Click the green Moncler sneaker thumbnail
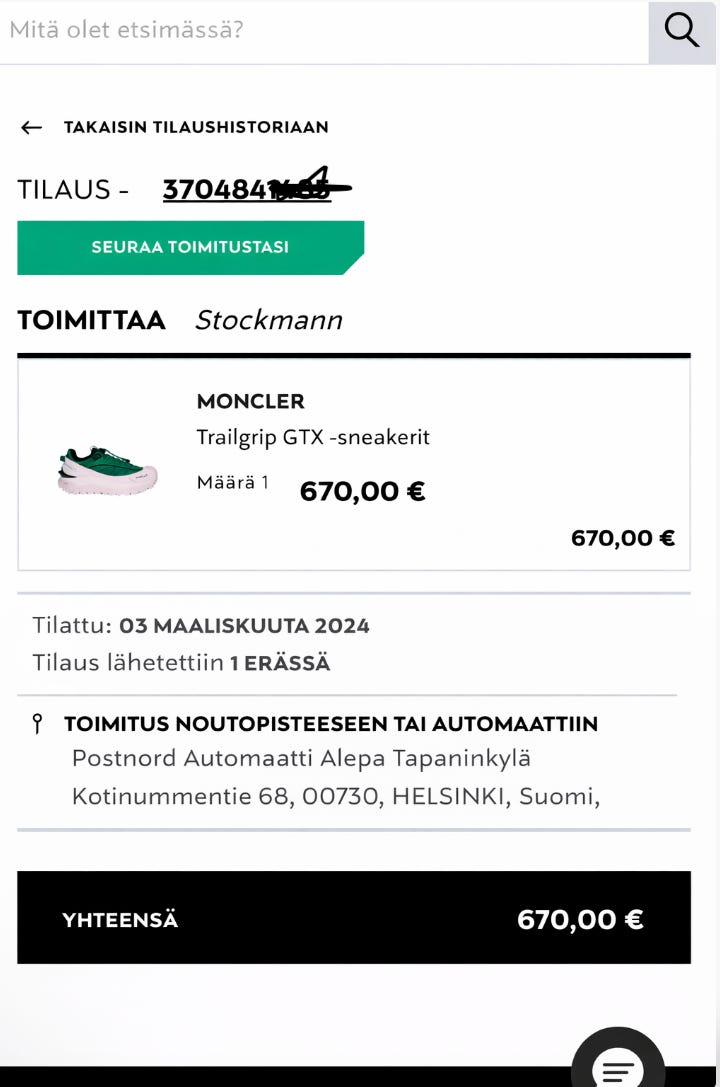The height and width of the screenshot is (1087, 720). pyautogui.click(x=107, y=470)
